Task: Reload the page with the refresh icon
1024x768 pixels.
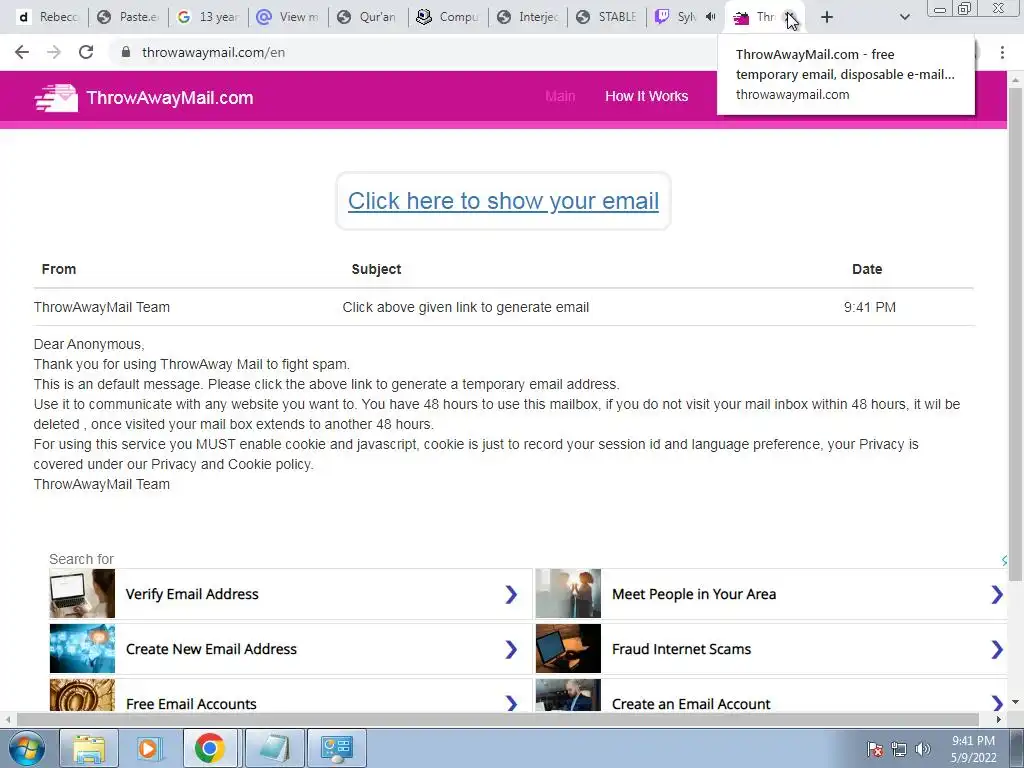Action: point(86,52)
